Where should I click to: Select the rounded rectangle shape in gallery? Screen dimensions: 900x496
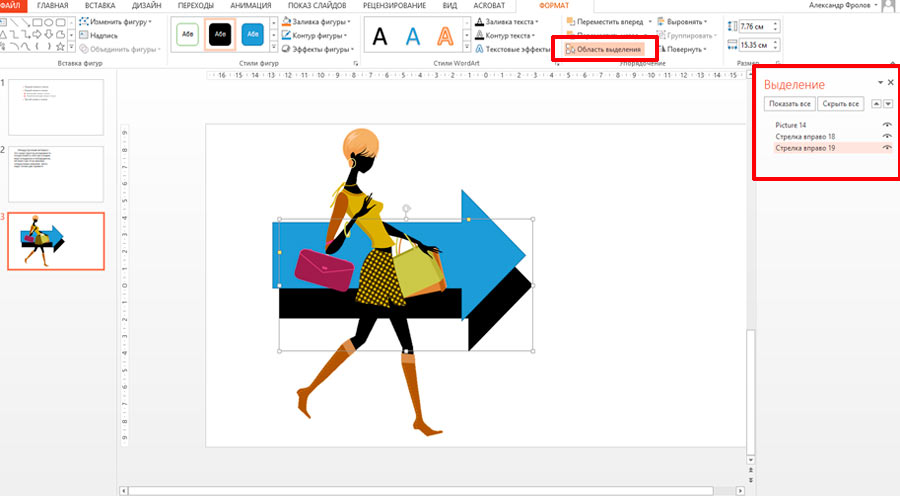pos(61,22)
